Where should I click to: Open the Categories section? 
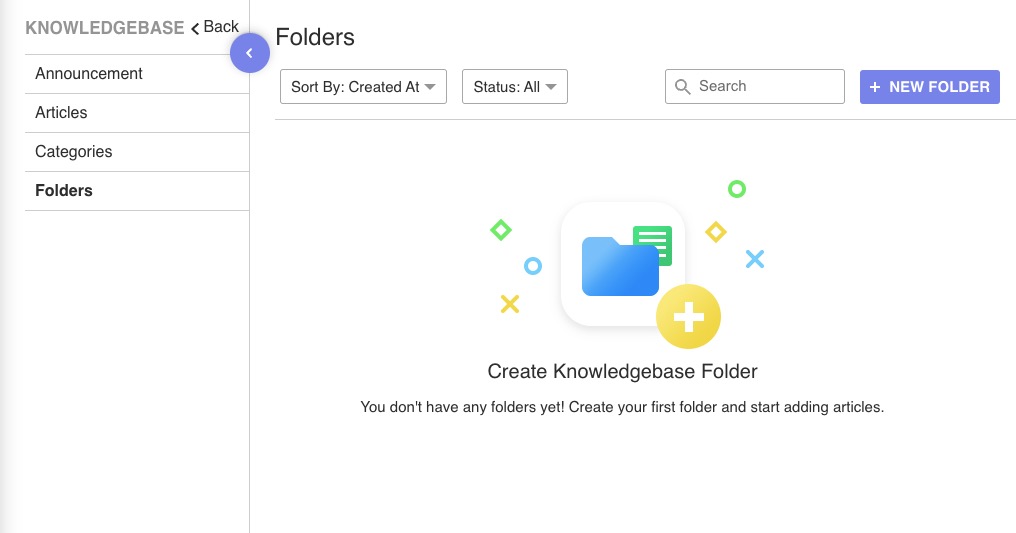137,152
